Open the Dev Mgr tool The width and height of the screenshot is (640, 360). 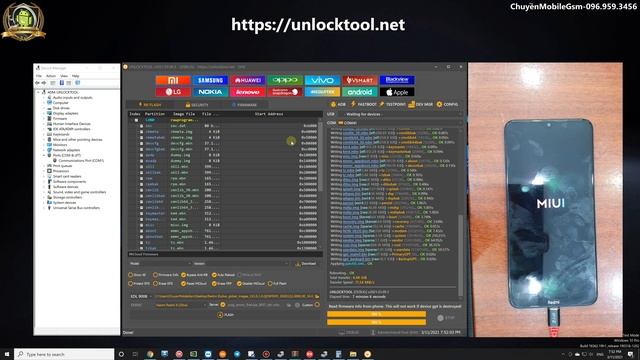point(421,104)
